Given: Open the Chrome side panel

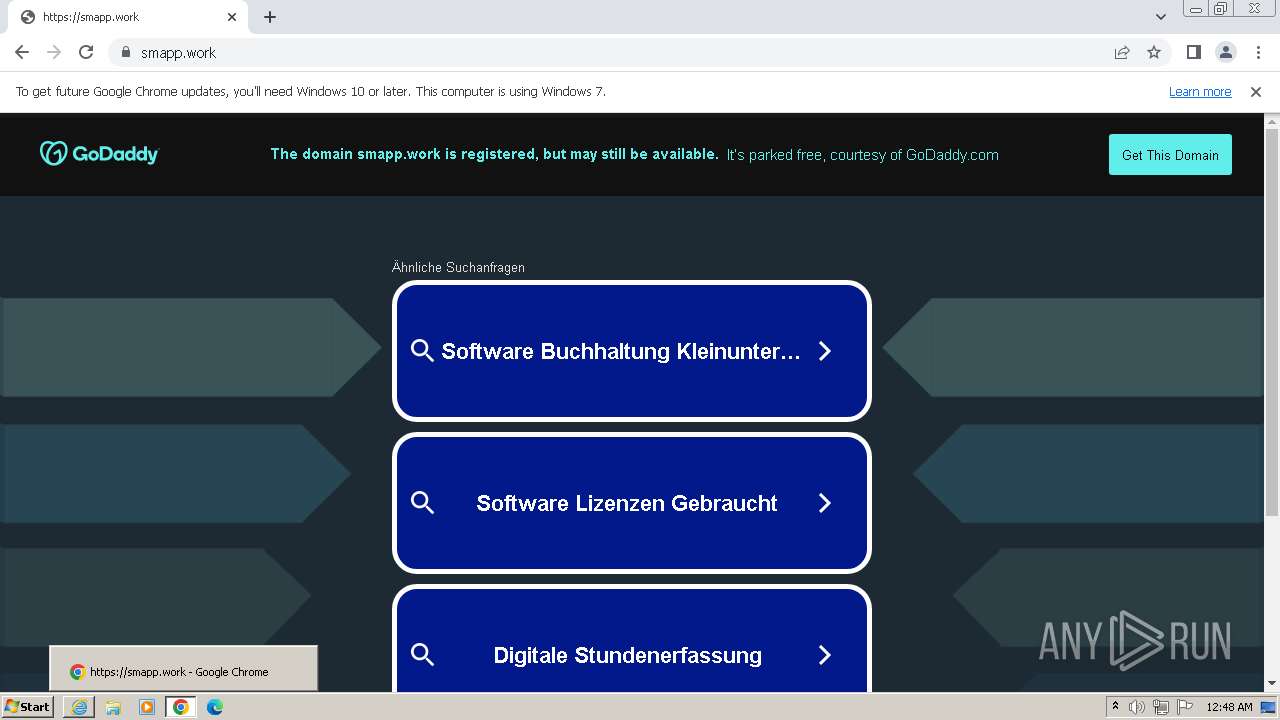Looking at the screenshot, I should pyautogui.click(x=1193, y=52).
